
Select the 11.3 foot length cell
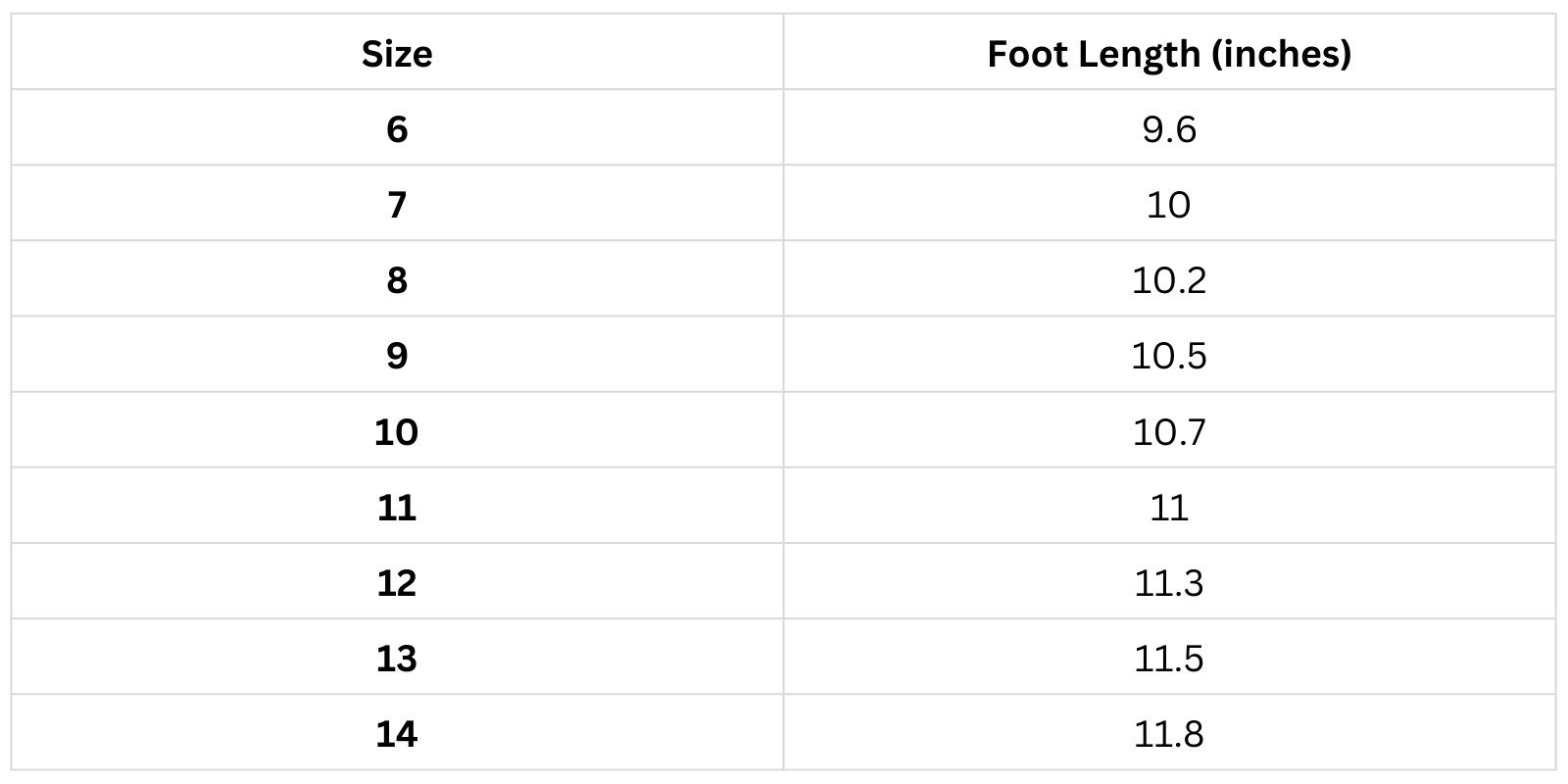1169,583
